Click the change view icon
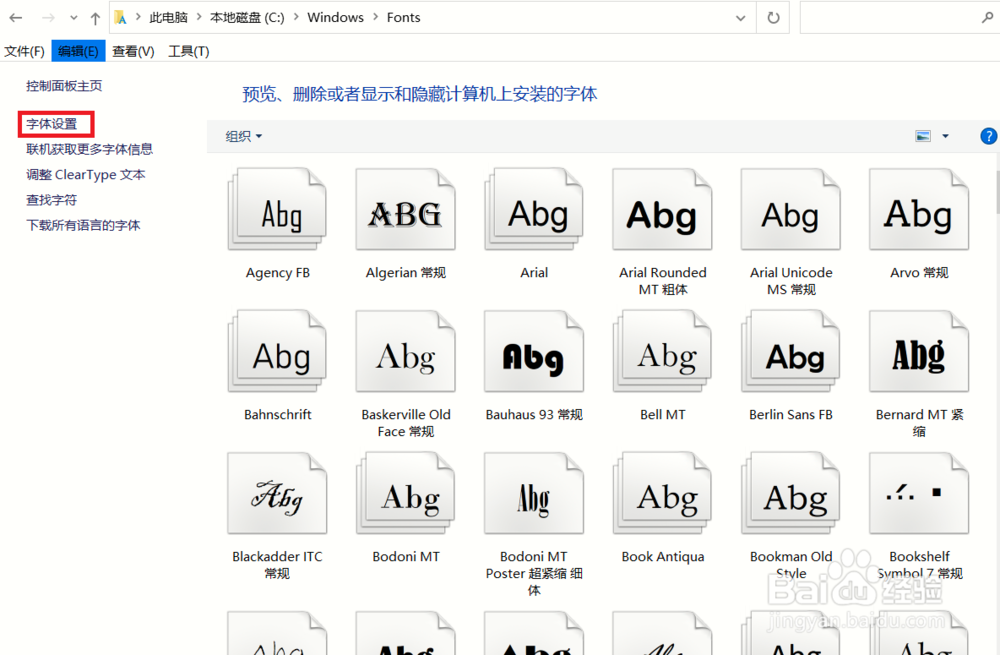Screen dimensions: 1000x655 pos(923,136)
